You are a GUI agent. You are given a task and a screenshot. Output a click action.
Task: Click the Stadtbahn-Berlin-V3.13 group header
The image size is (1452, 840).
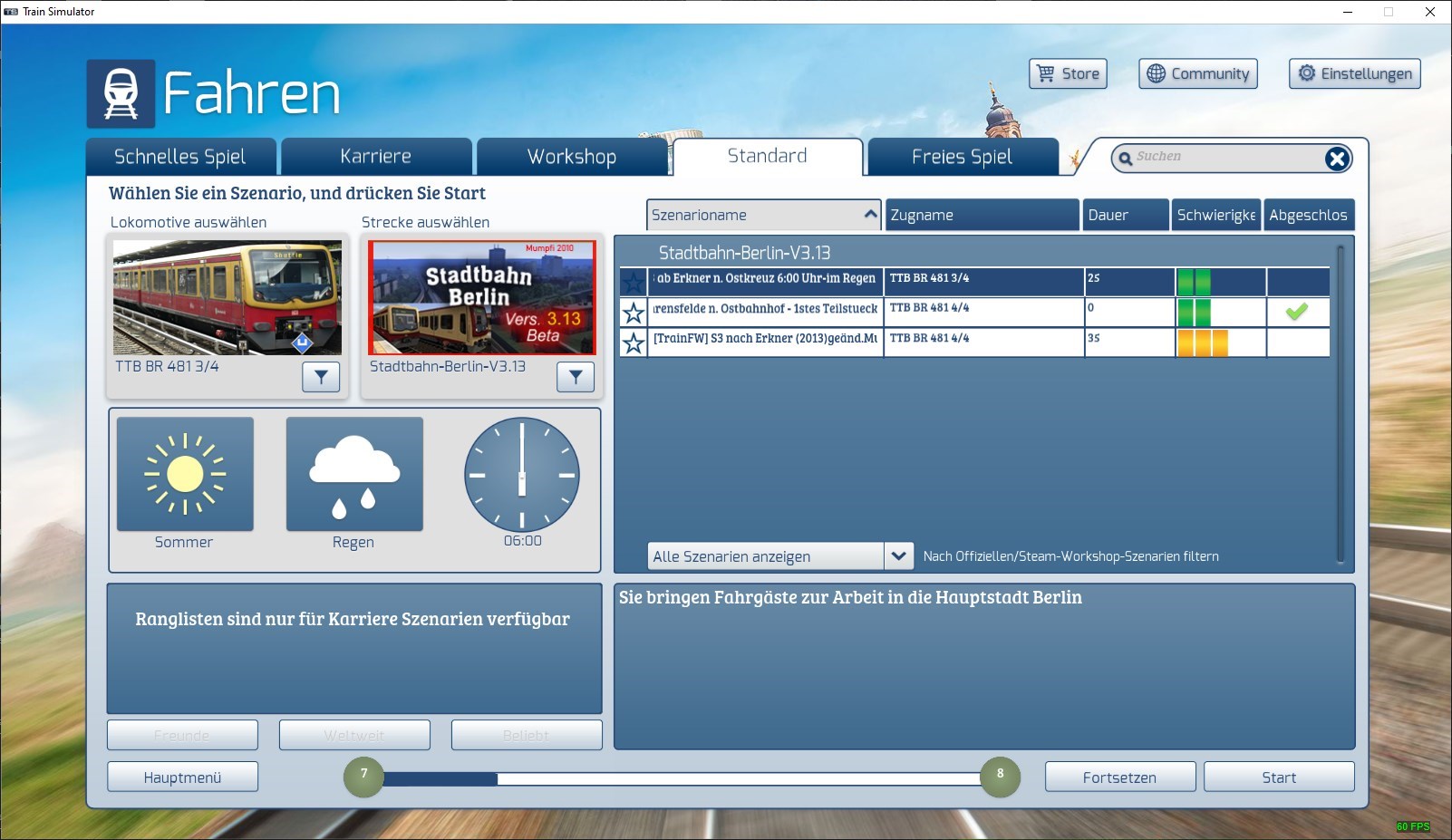[x=744, y=253]
